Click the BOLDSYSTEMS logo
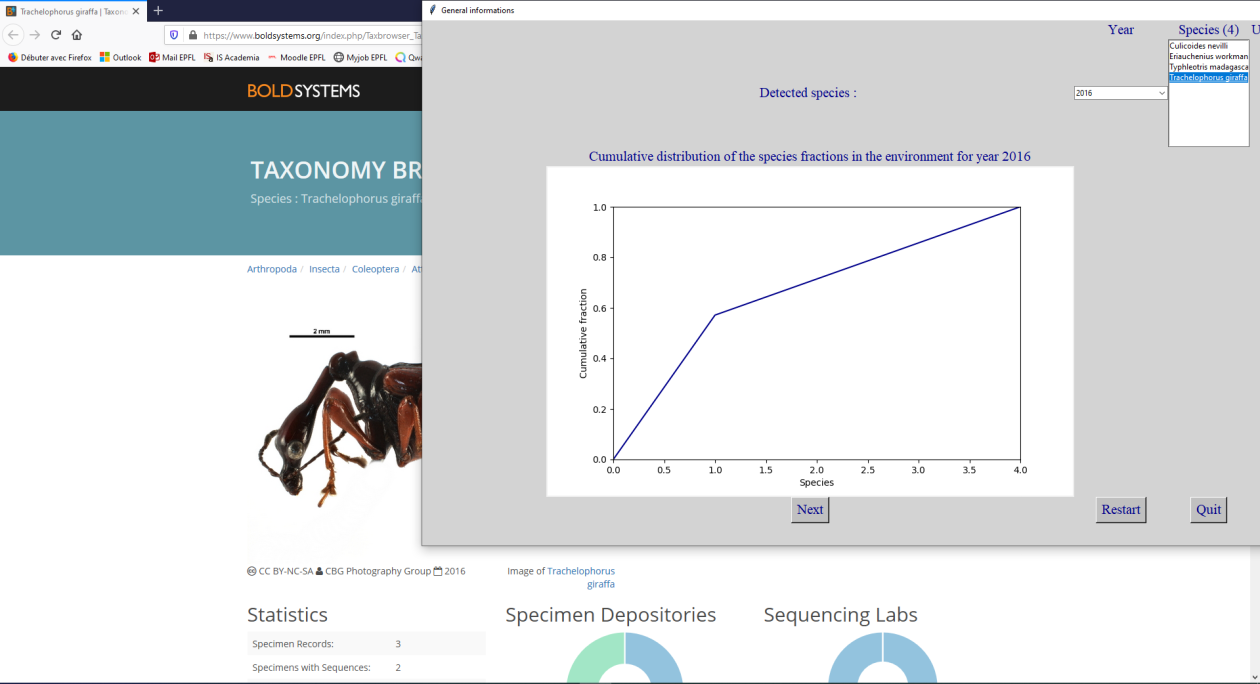1260x684 pixels. pos(304,91)
